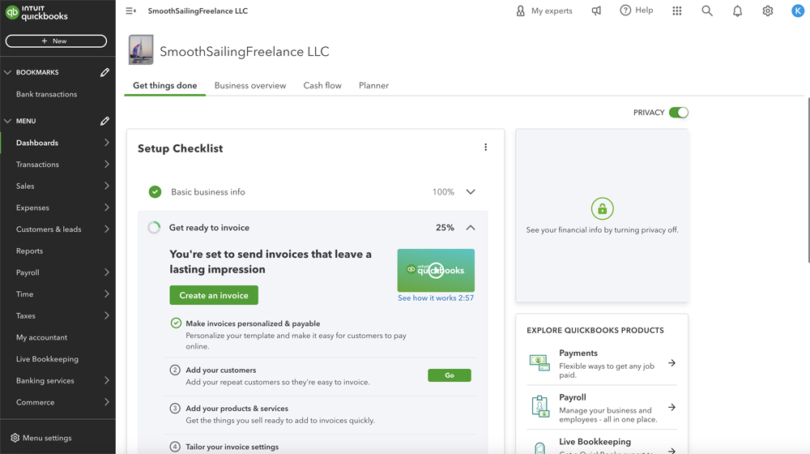Collapse the Menu section
This screenshot has width=810, height=454.
coord(7,121)
